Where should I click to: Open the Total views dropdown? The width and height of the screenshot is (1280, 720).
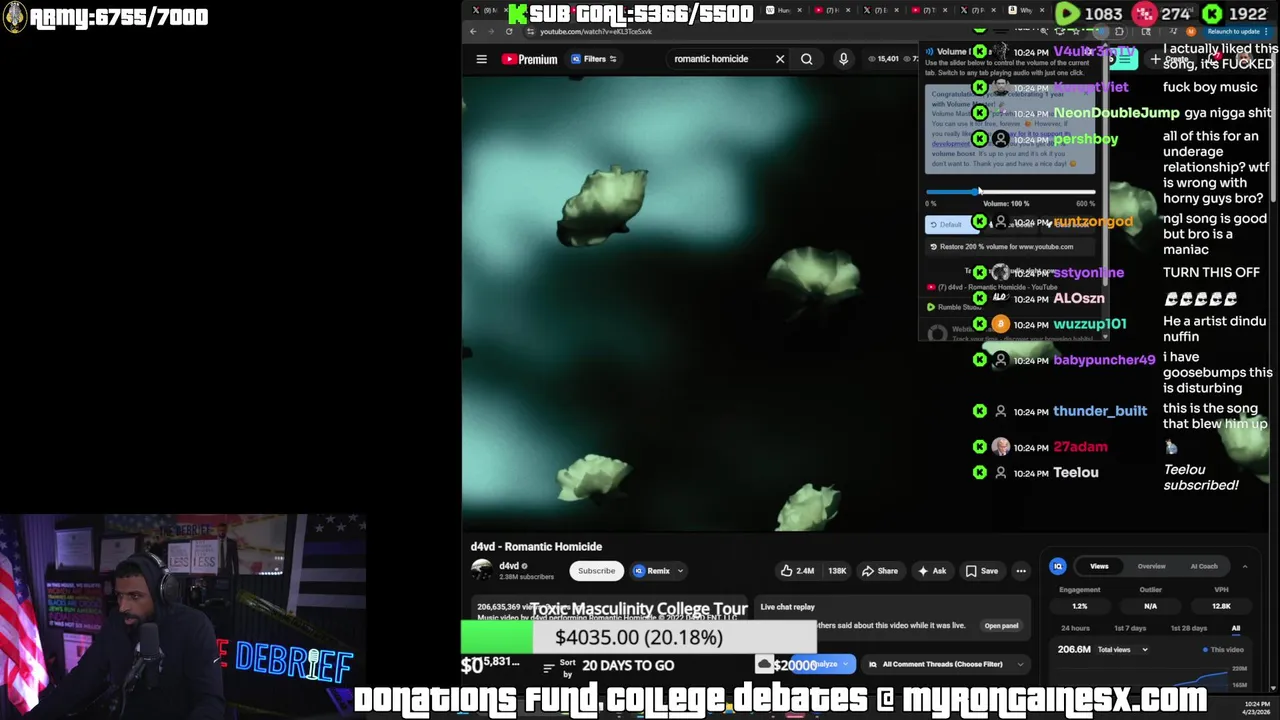1124,650
